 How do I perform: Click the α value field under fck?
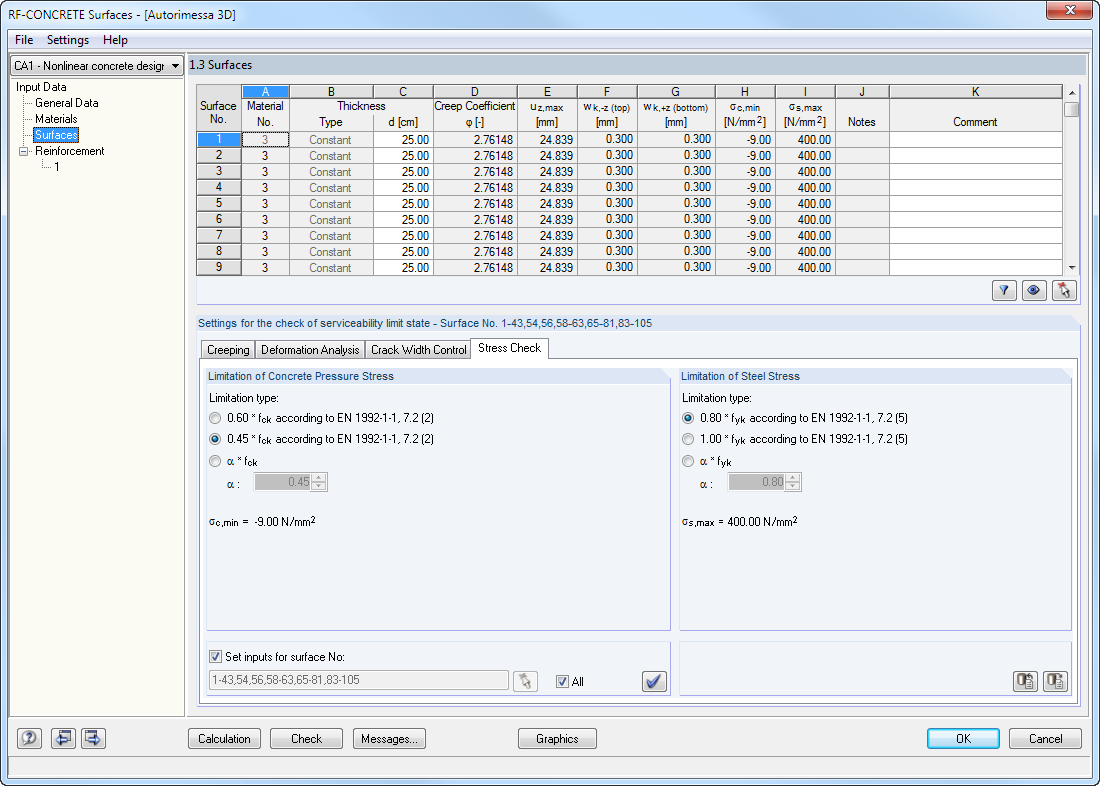point(283,482)
